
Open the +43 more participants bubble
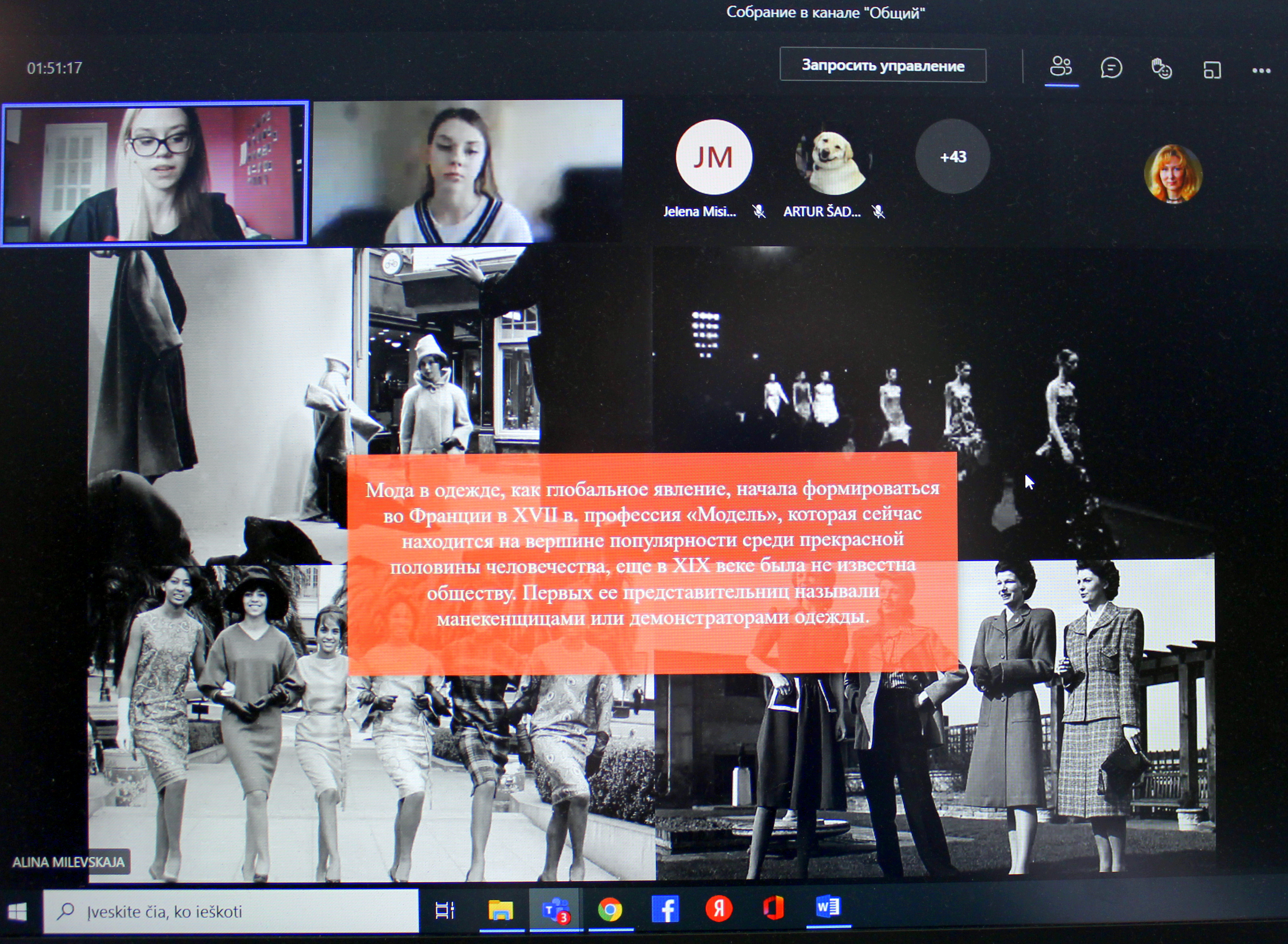click(x=952, y=156)
